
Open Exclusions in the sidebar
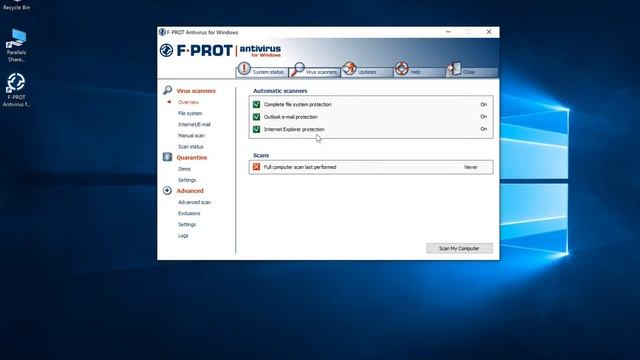tap(189, 213)
